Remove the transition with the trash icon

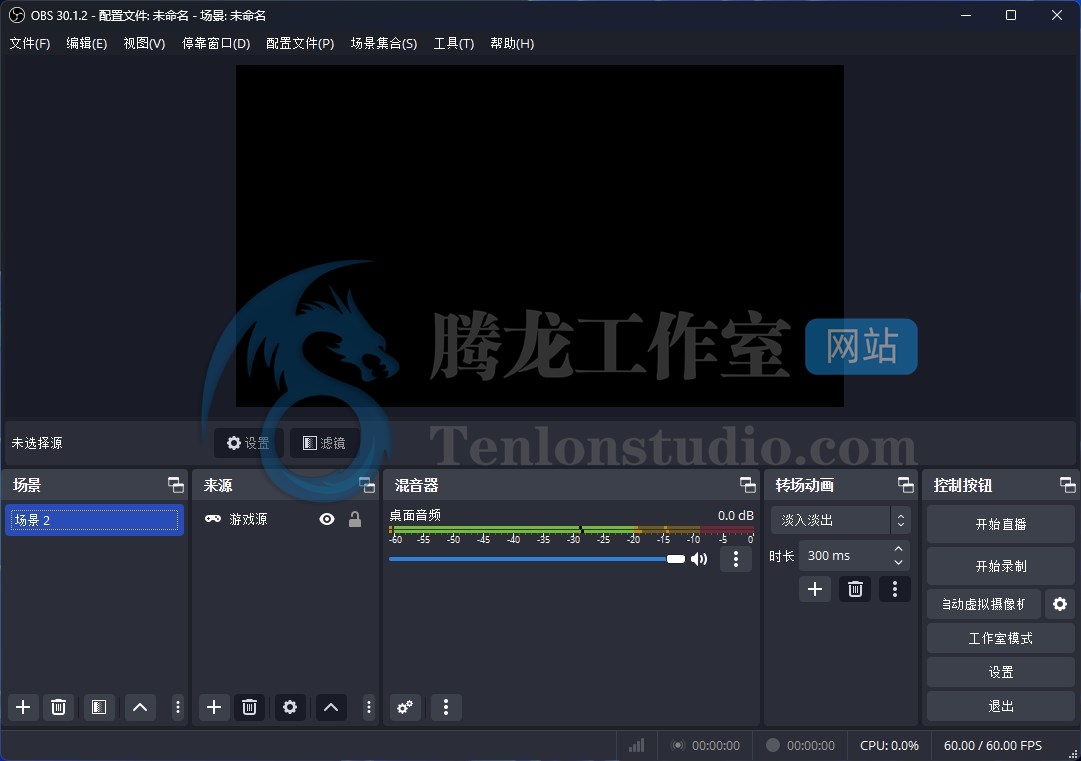coord(855,589)
